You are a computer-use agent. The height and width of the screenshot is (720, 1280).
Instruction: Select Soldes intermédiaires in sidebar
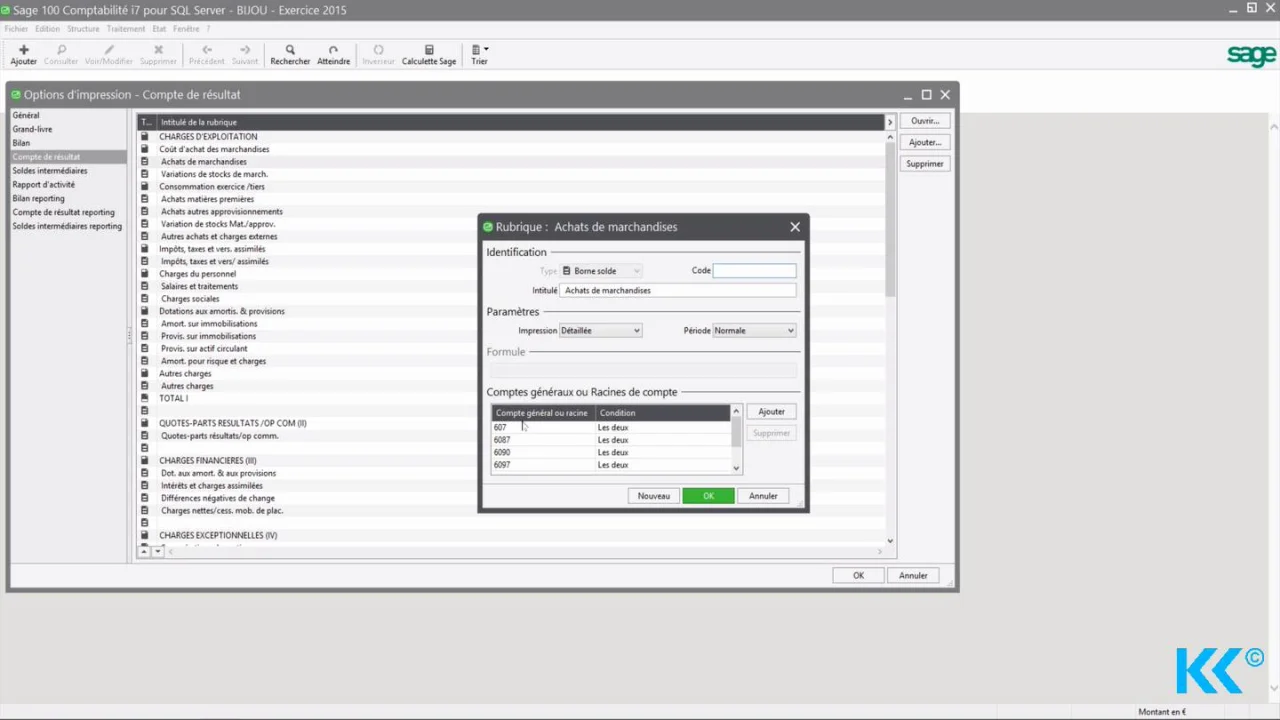(x=68, y=171)
